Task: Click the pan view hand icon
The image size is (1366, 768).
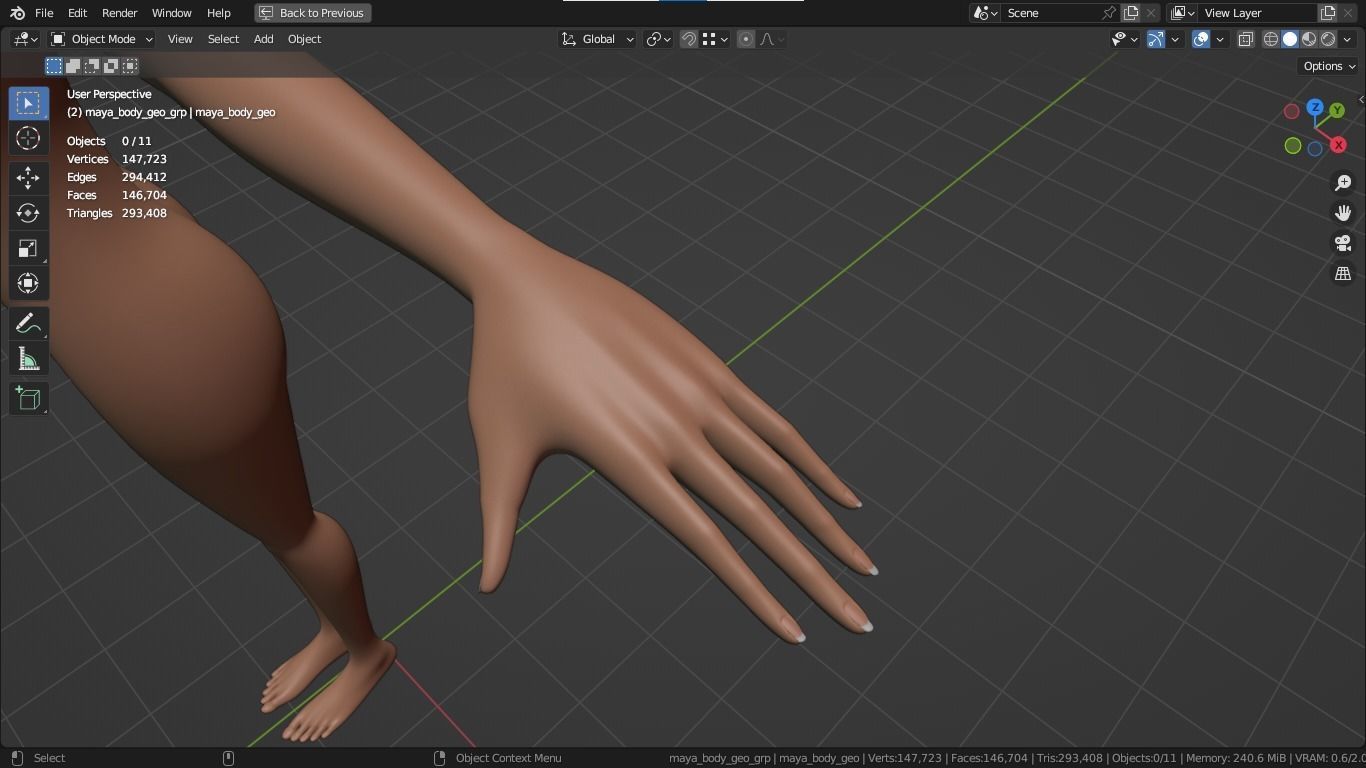Action: point(1343,213)
